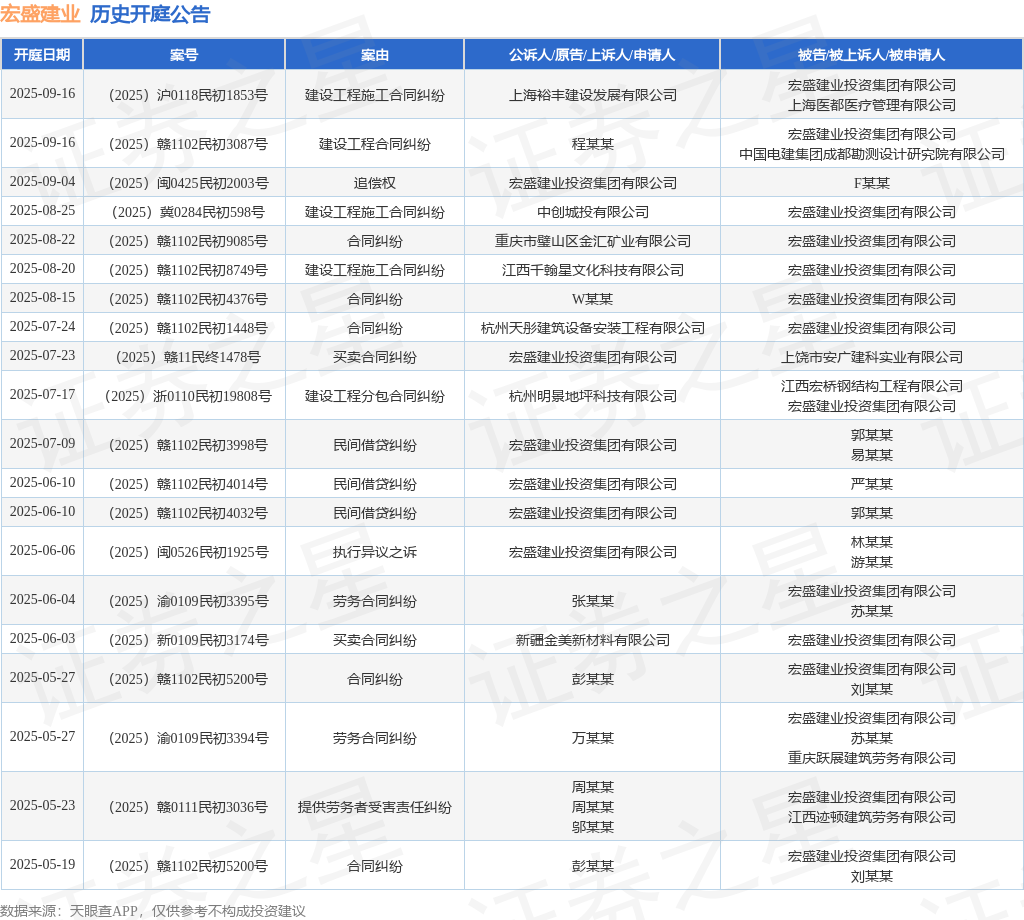Screen dimensions: 1024x920
Task: Click defendant 易某某
Action: point(871,455)
